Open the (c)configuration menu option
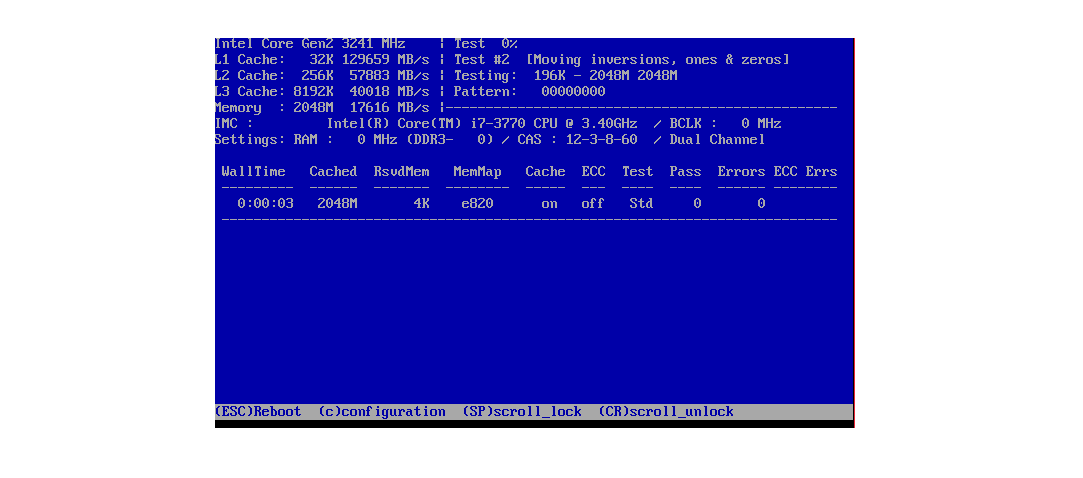This screenshot has height=478, width=1083. [382, 412]
